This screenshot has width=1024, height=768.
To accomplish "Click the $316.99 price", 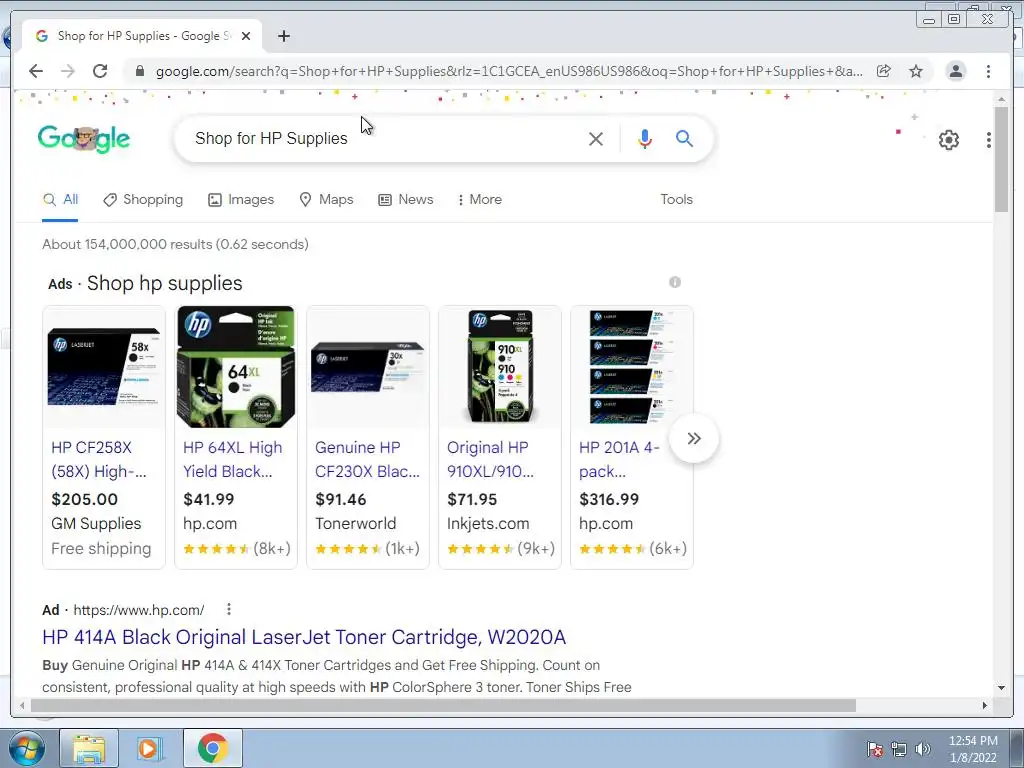I will click(x=609, y=500).
